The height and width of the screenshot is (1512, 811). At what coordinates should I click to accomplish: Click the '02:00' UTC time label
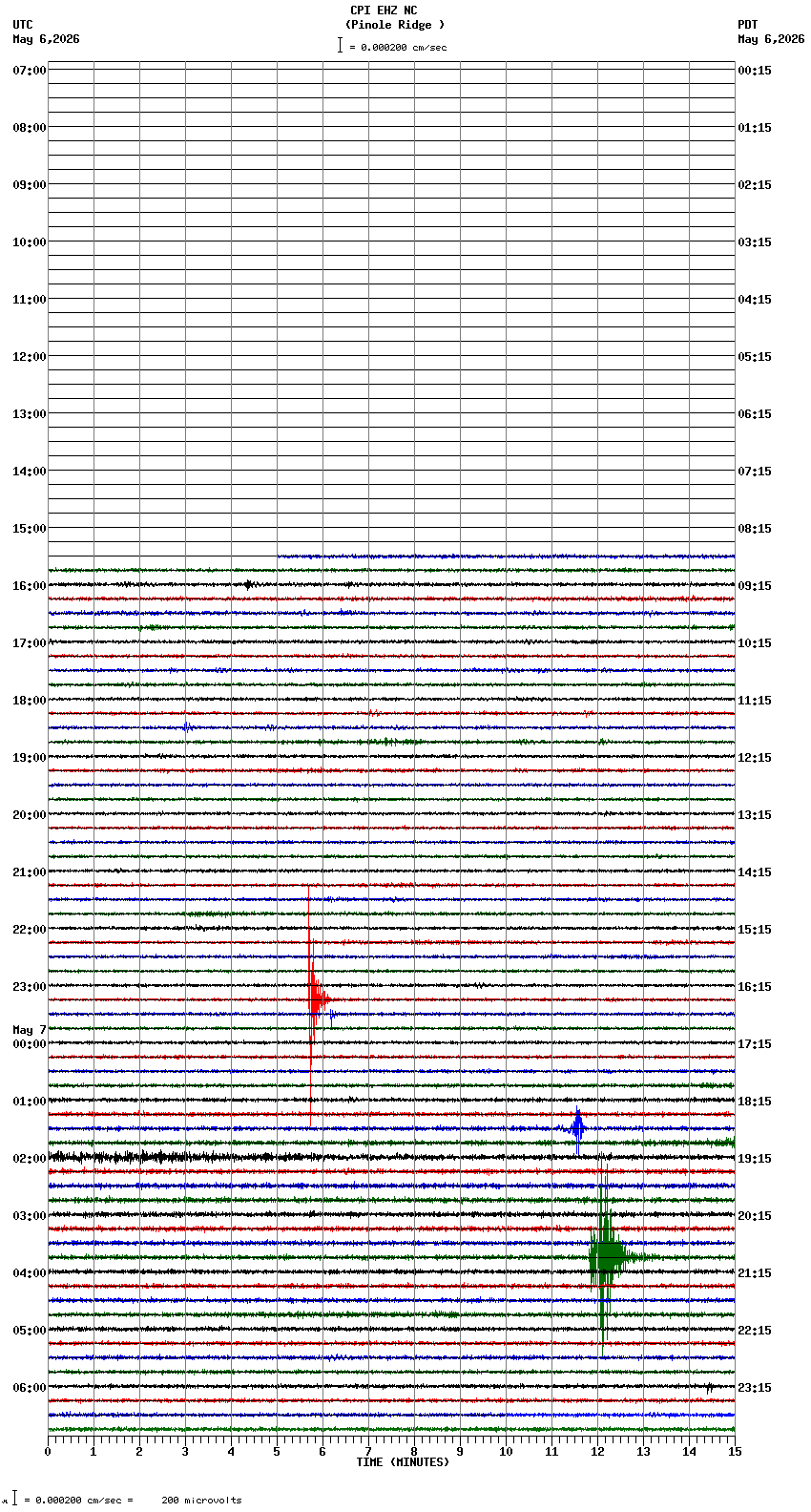click(x=30, y=1159)
